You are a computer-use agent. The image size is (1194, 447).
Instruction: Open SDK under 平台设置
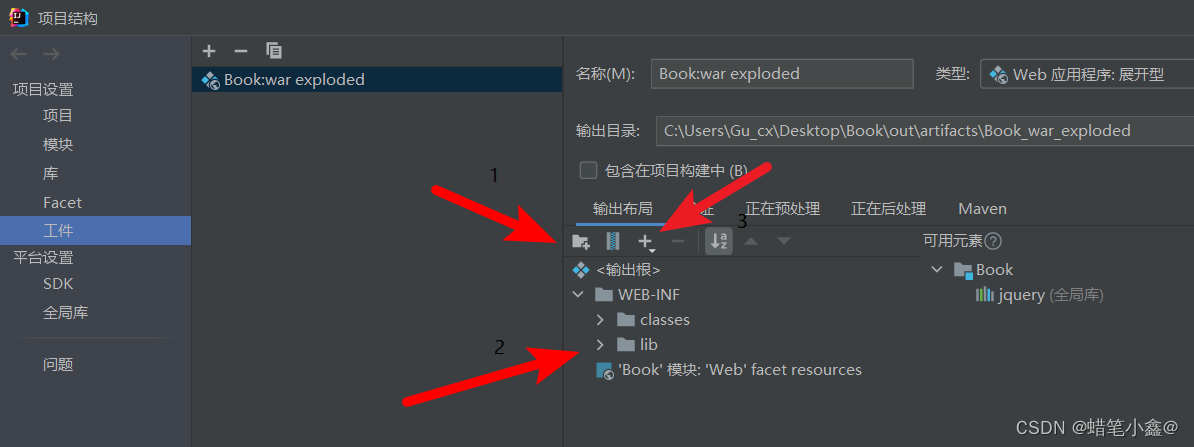coord(58,284)
